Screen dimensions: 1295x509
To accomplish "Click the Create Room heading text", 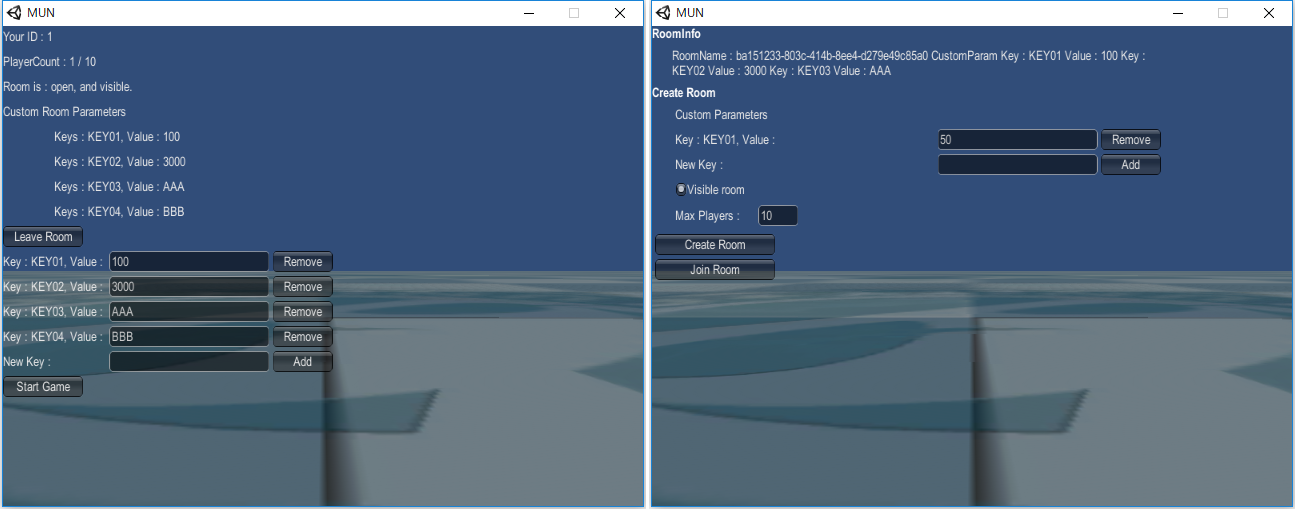I will pyautogui.click(x=684, y=93).
